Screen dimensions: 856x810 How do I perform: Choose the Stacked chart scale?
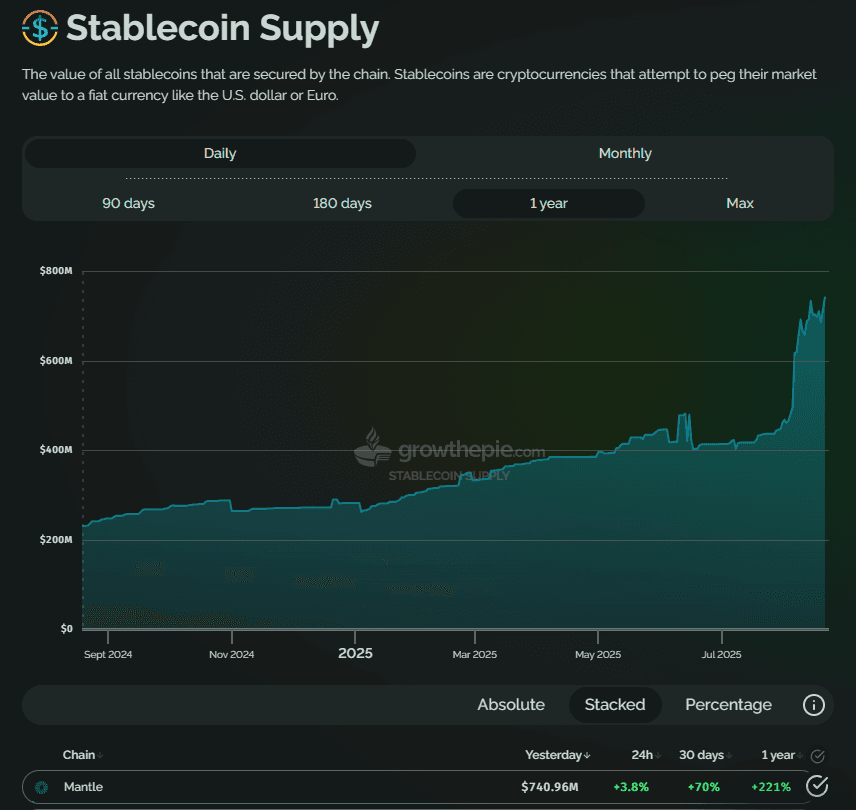(615, 705)
